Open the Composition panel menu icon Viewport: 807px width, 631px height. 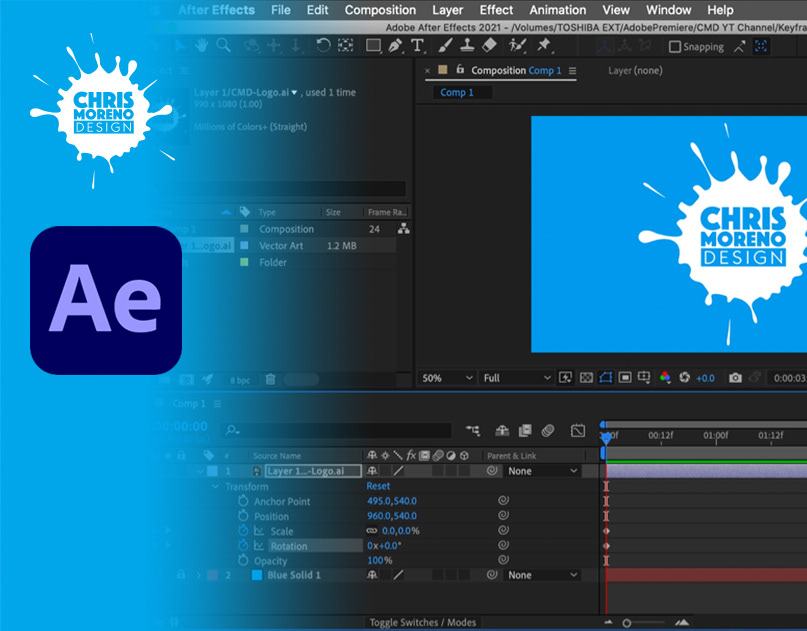(572, 71)
